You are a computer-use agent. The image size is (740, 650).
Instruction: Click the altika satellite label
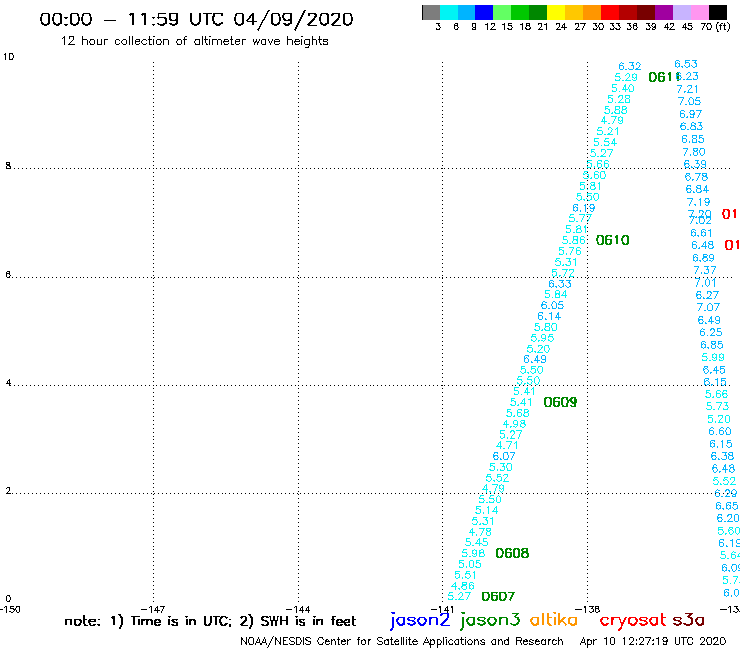click(x=553, y=620)
